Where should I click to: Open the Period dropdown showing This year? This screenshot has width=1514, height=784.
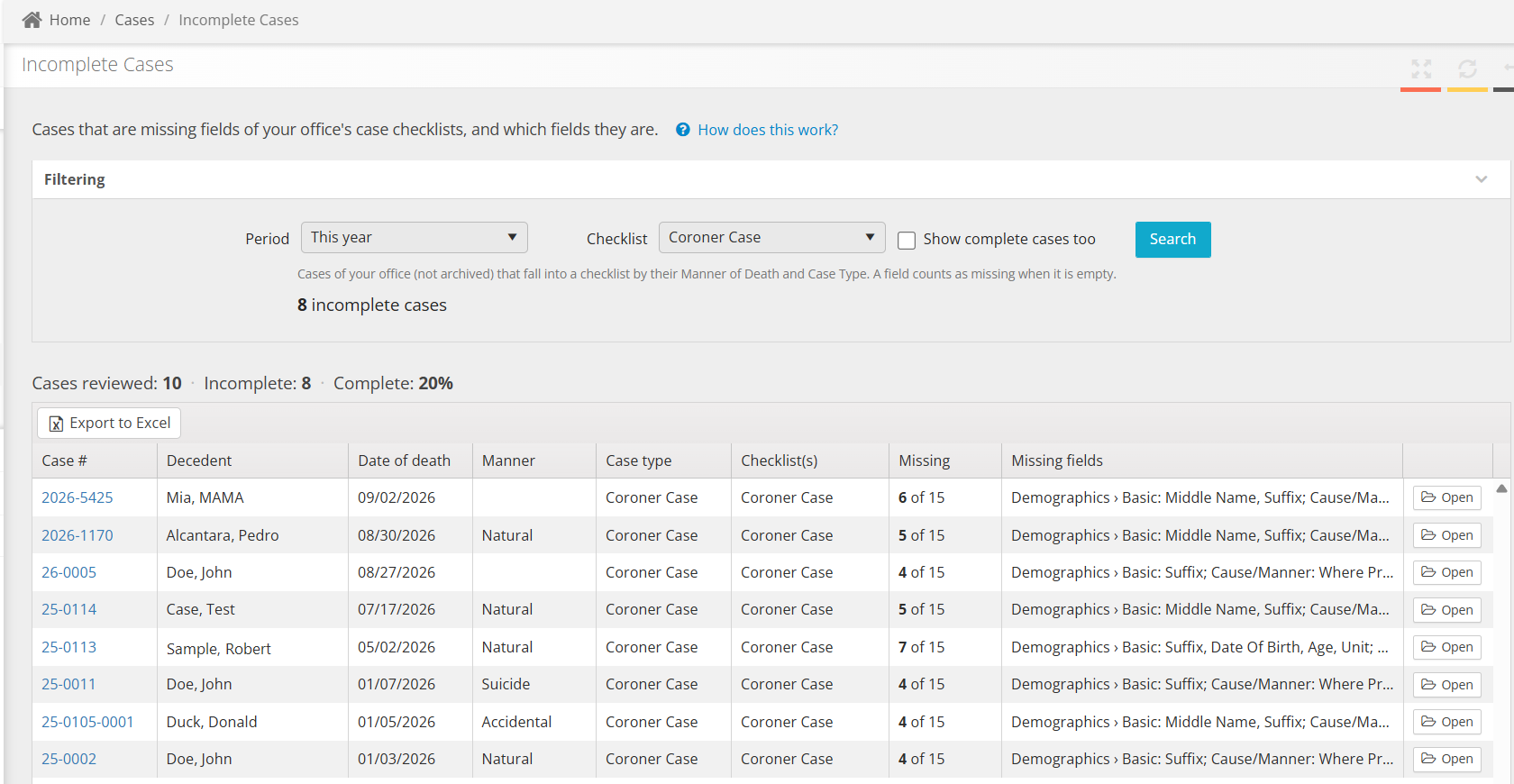(x=415, y=238)
